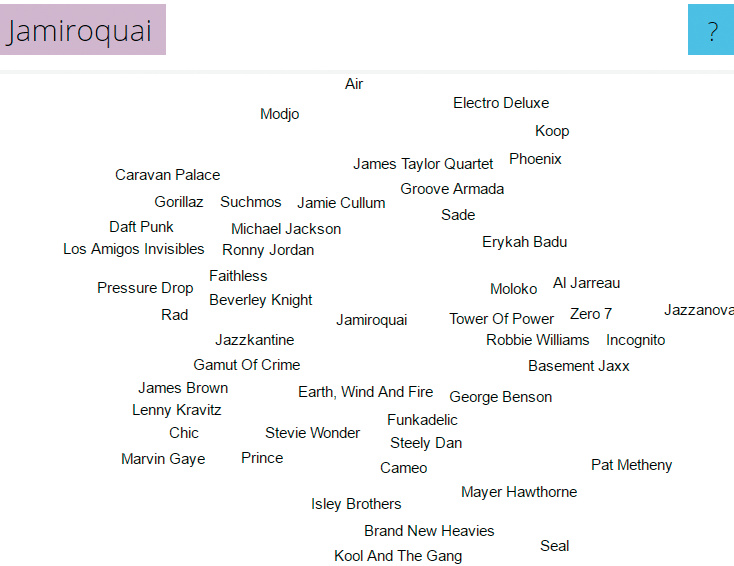The image size is (734, 566).
Task: Open the Caravan Palace link
Action: (167, 175)
